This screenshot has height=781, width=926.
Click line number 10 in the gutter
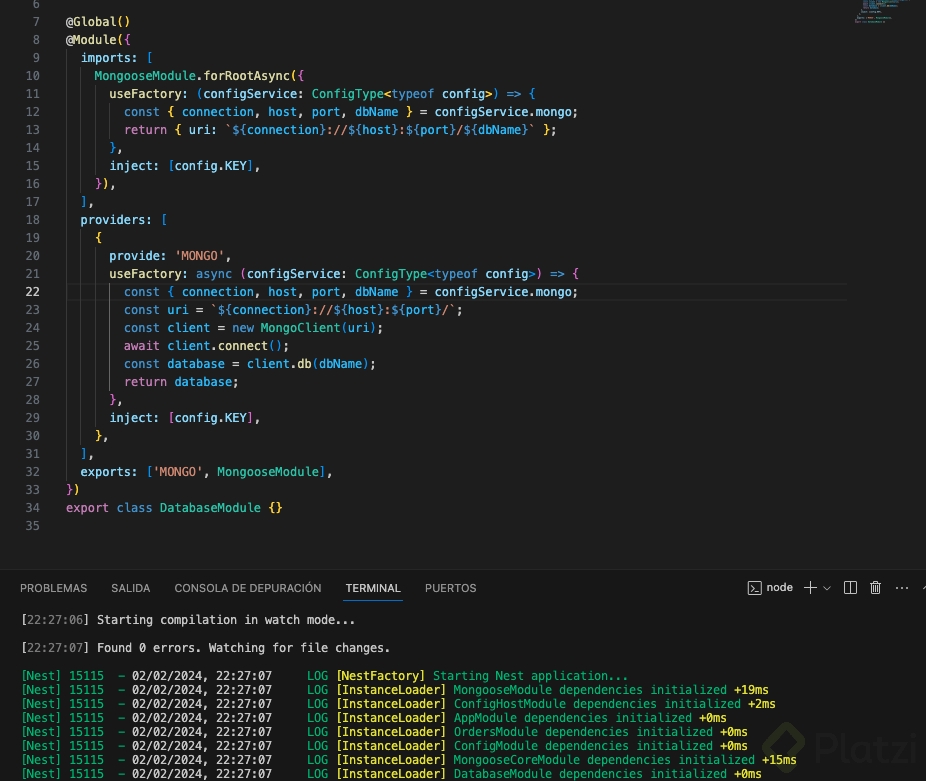(32, 76)
